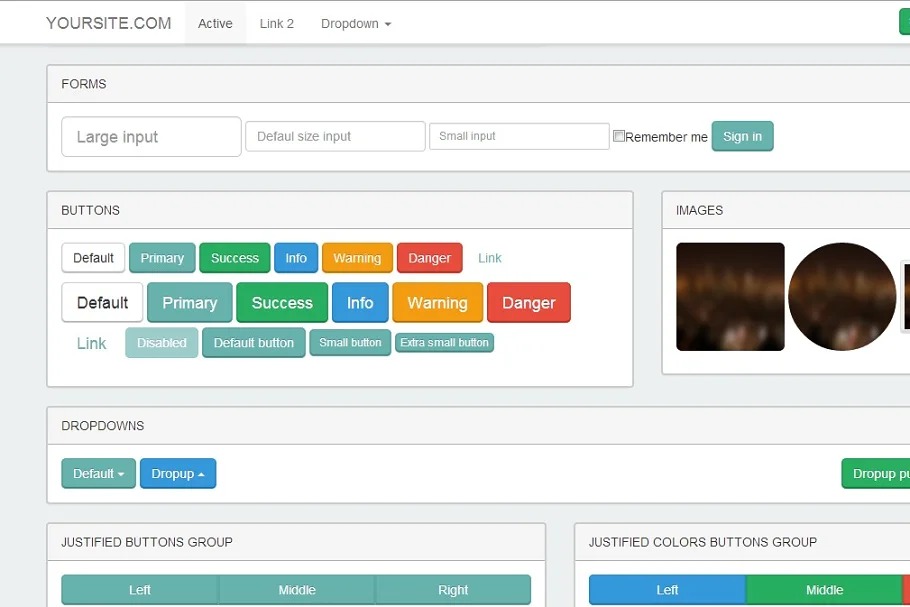This screenshot has width=910, height=607.
Task: Click the small orange Warning button
Action: [357, 258]
